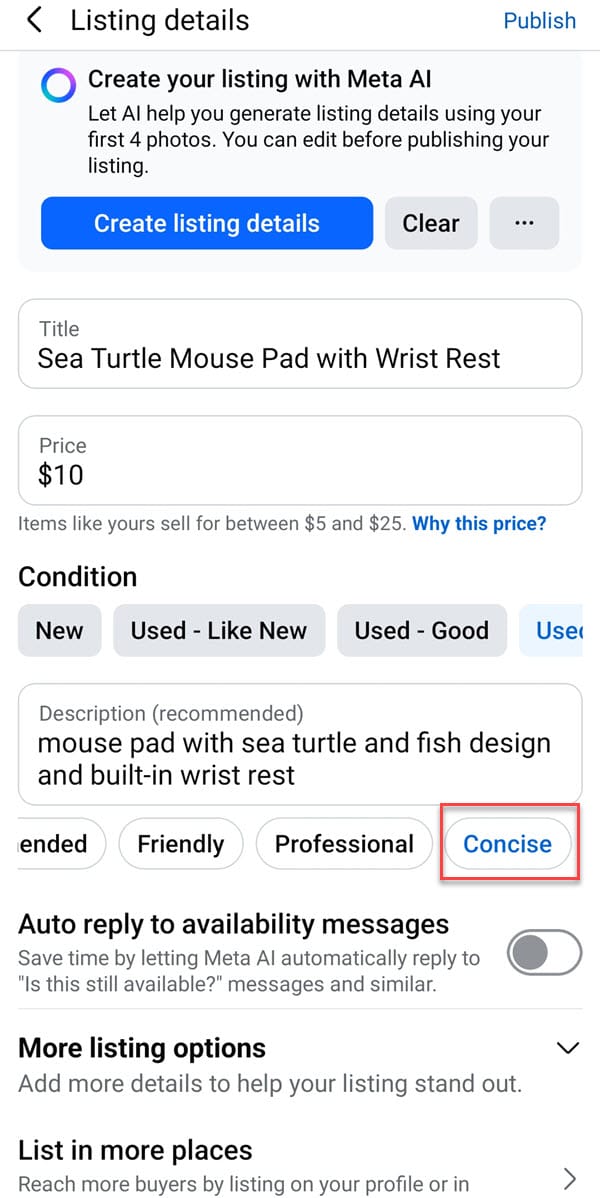Toggle auto reply to availability messages
This screenshot has width=600, height=1198.
(544, 952)
